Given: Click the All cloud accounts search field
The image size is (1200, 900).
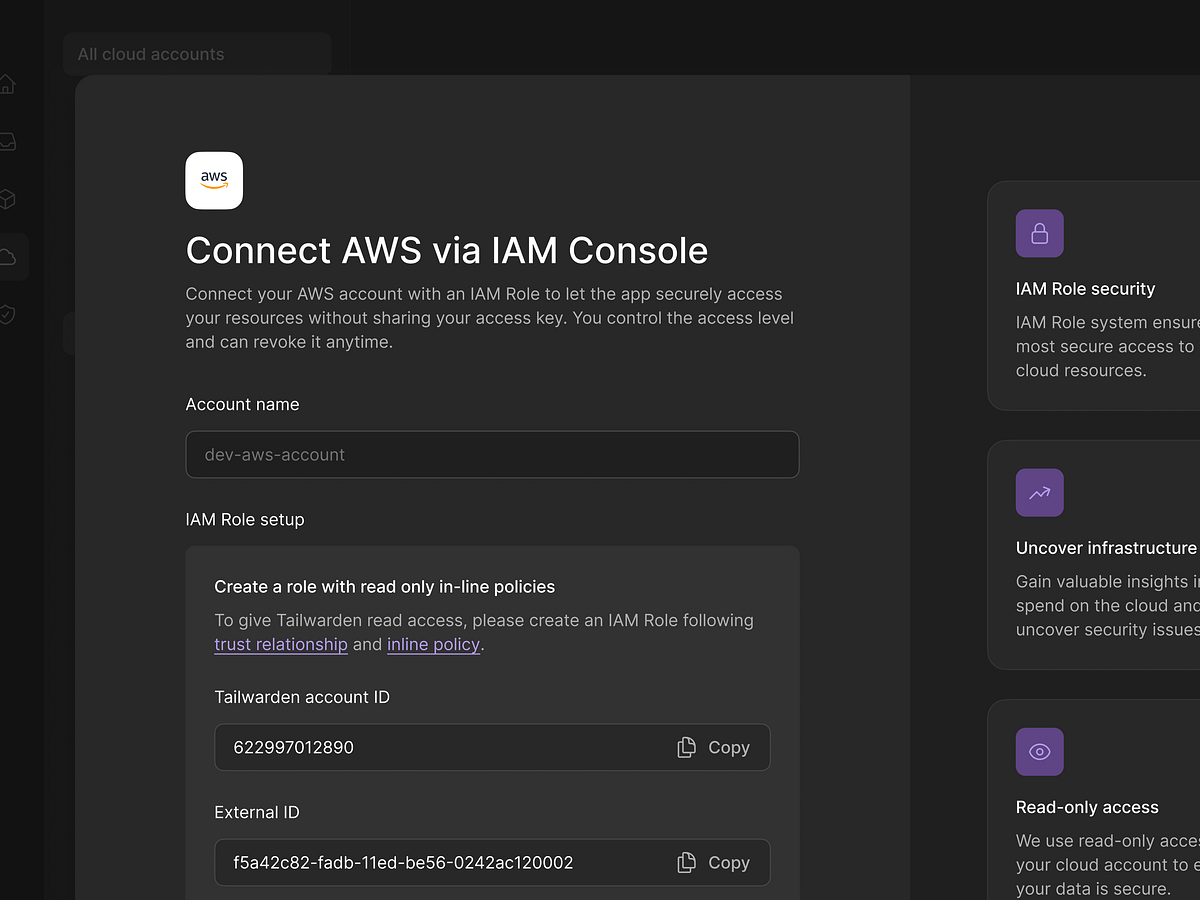Looking at the screenshot, I should (197, 54).
